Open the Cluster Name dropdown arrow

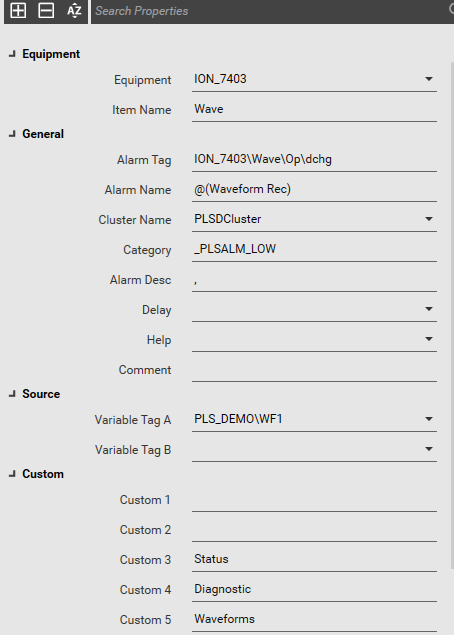428,219
